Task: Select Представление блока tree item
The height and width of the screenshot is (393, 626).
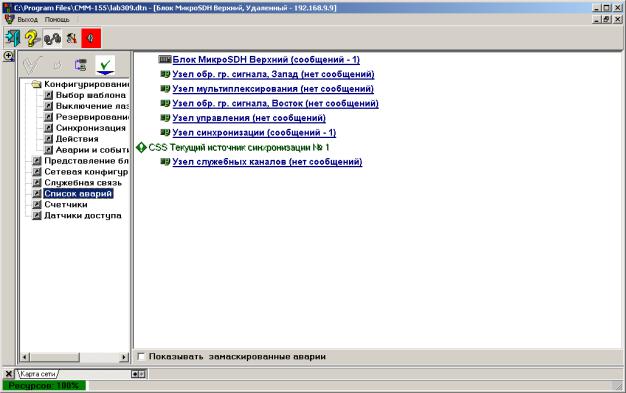Action: (86, 161)
